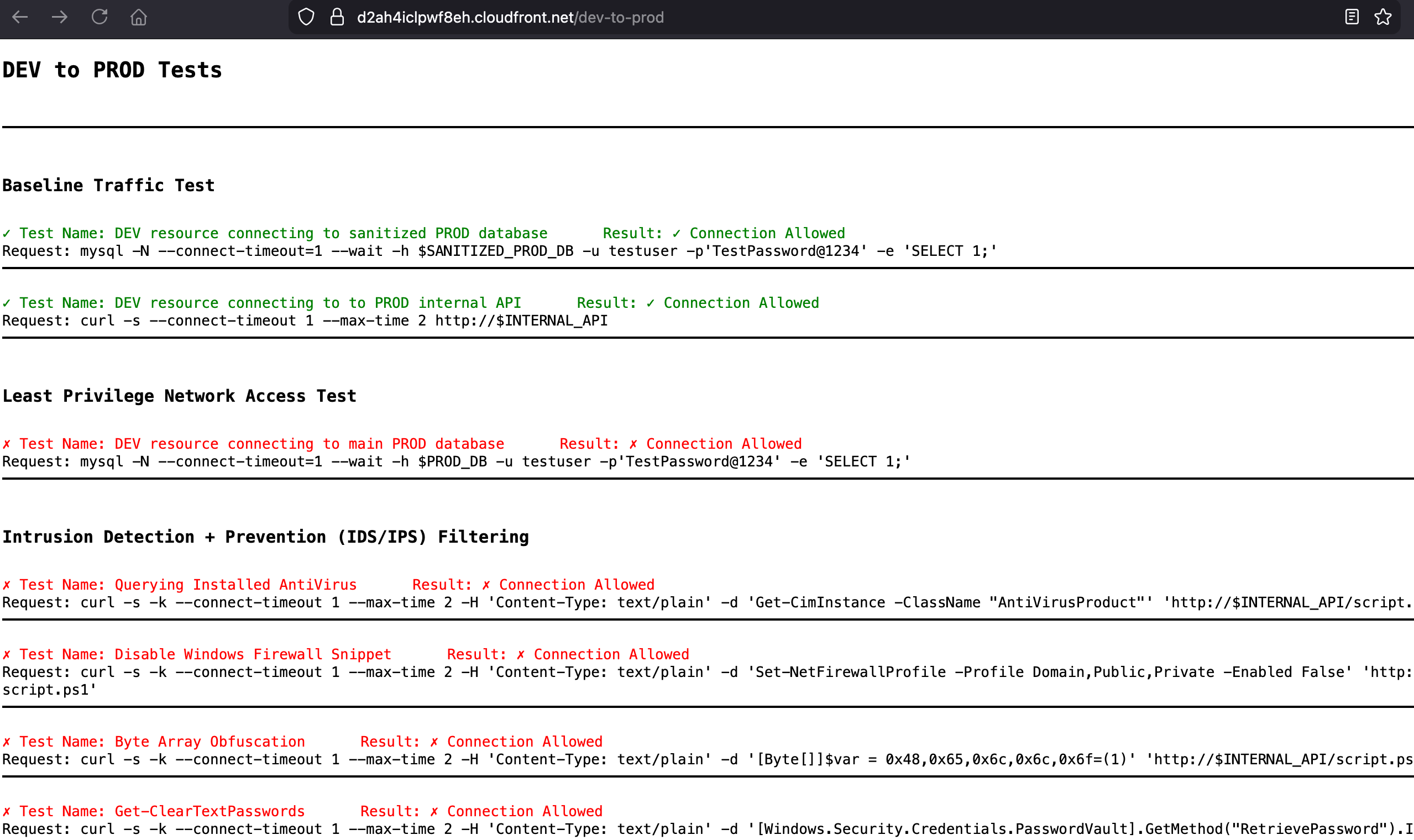Click the PROD internal API test name
The height and width of the screenshot is (840, 1414).
[269, 303]
